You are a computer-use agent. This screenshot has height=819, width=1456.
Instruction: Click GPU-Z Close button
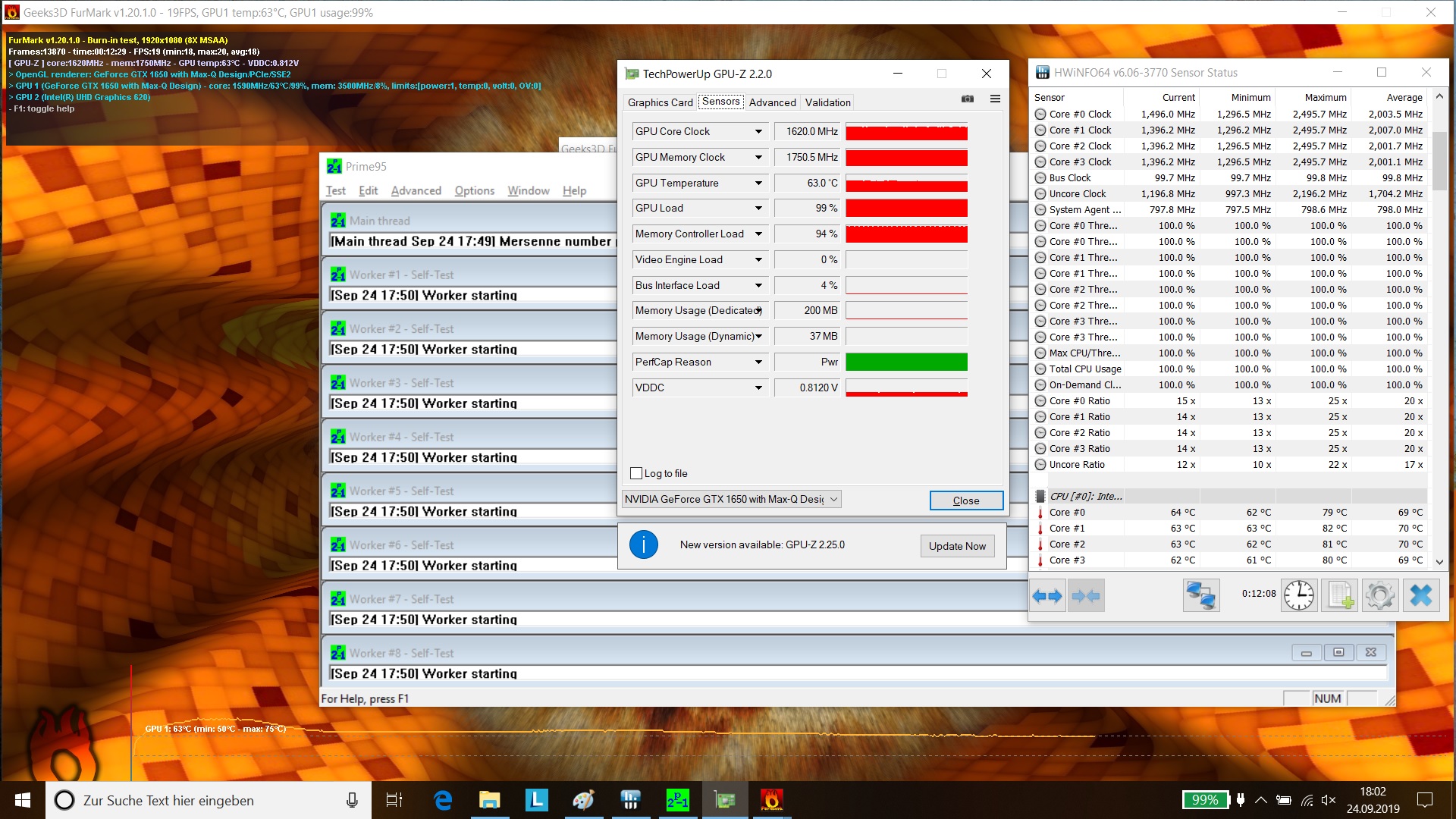click(966, 500)
